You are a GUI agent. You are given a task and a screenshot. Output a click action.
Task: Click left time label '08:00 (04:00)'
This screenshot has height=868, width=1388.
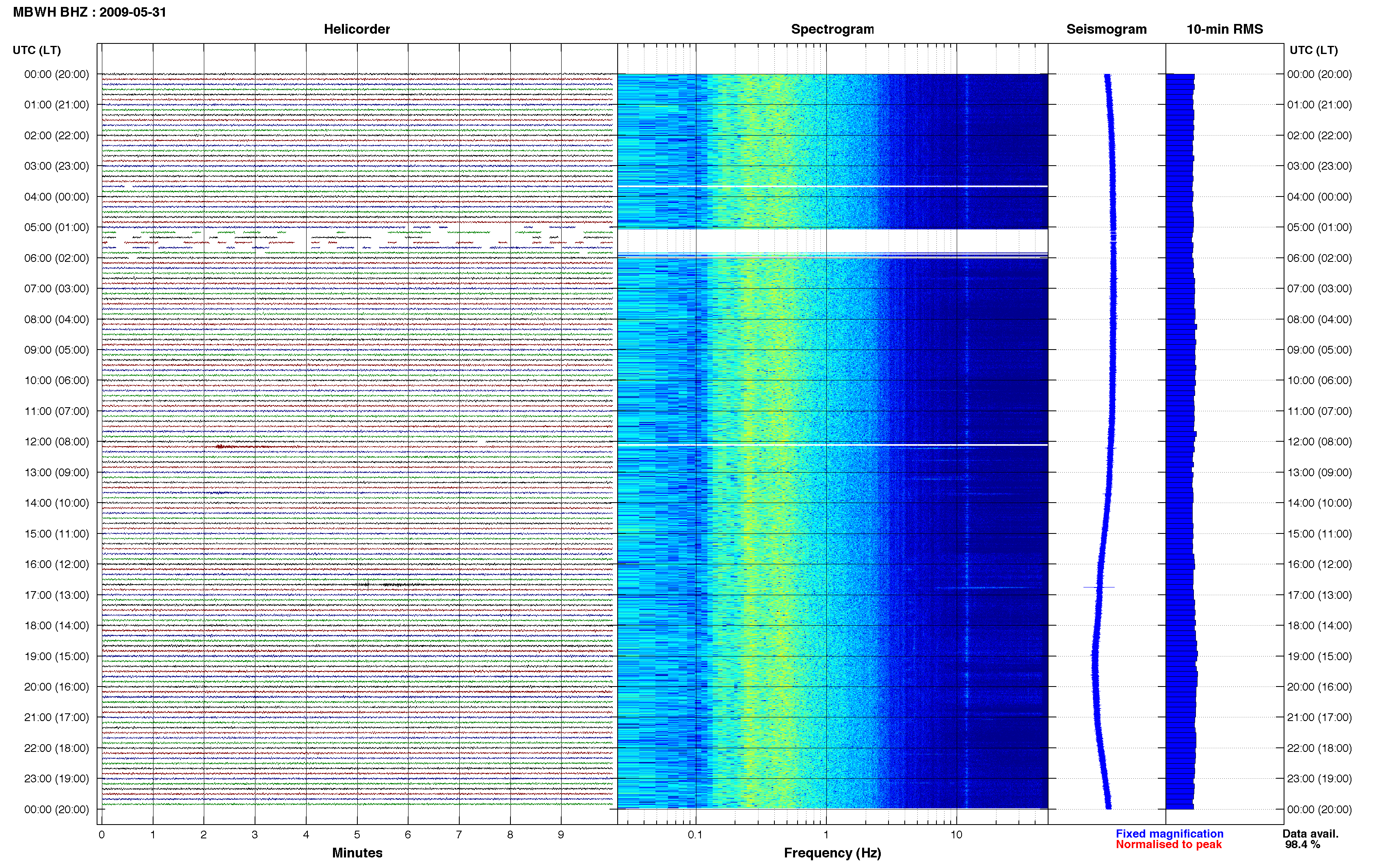click(56, 319)
